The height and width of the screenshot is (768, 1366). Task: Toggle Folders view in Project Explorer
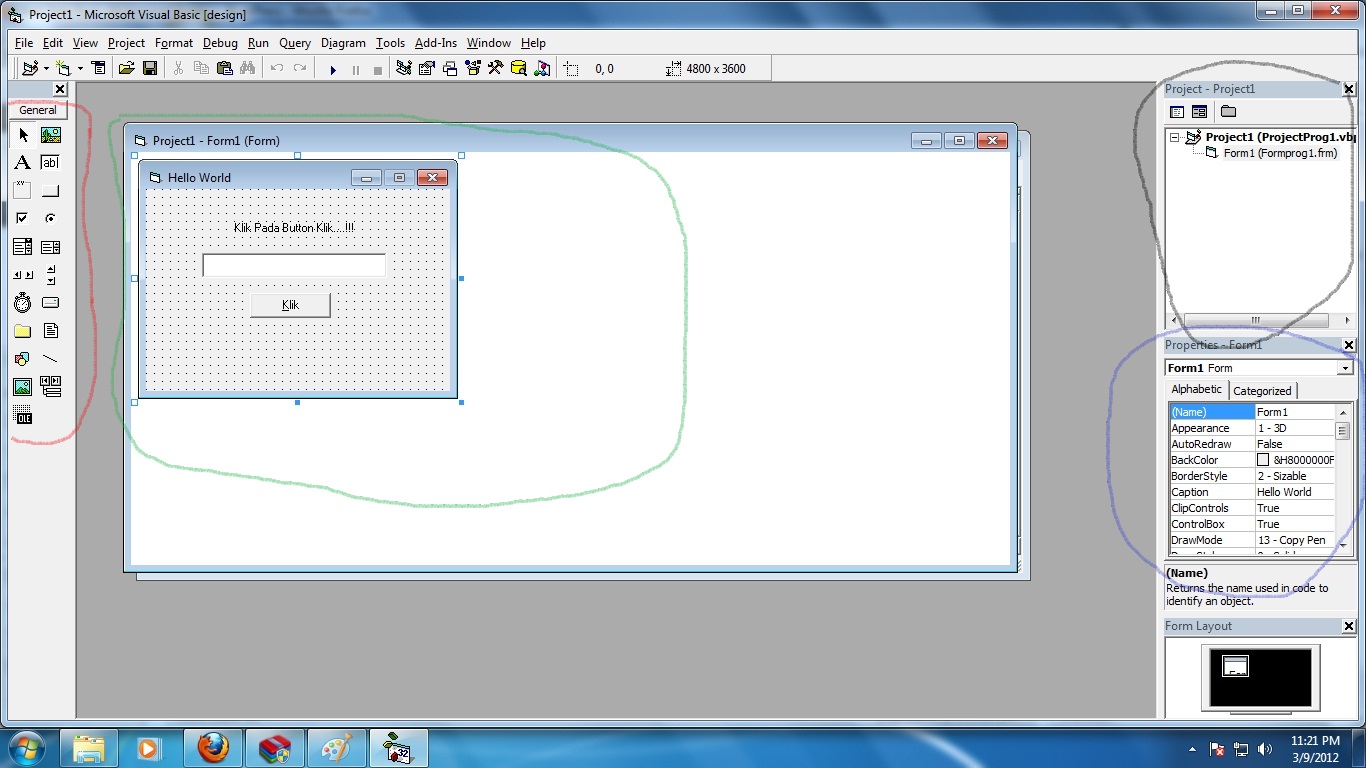pyautogui.click(x=1228, y=111)
